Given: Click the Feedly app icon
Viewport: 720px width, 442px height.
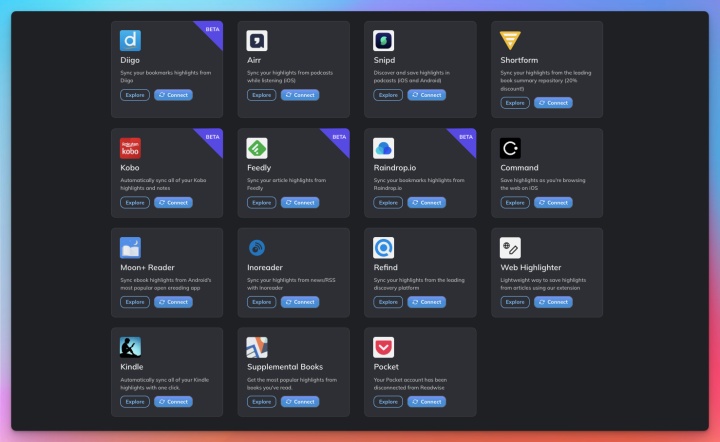Looking at the screenshot, I should pos(257,148).
